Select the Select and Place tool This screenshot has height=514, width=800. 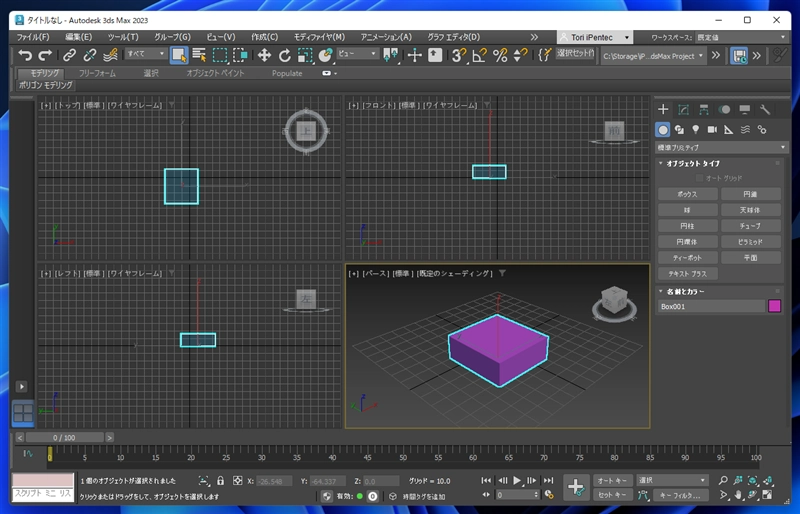(325, 55)
